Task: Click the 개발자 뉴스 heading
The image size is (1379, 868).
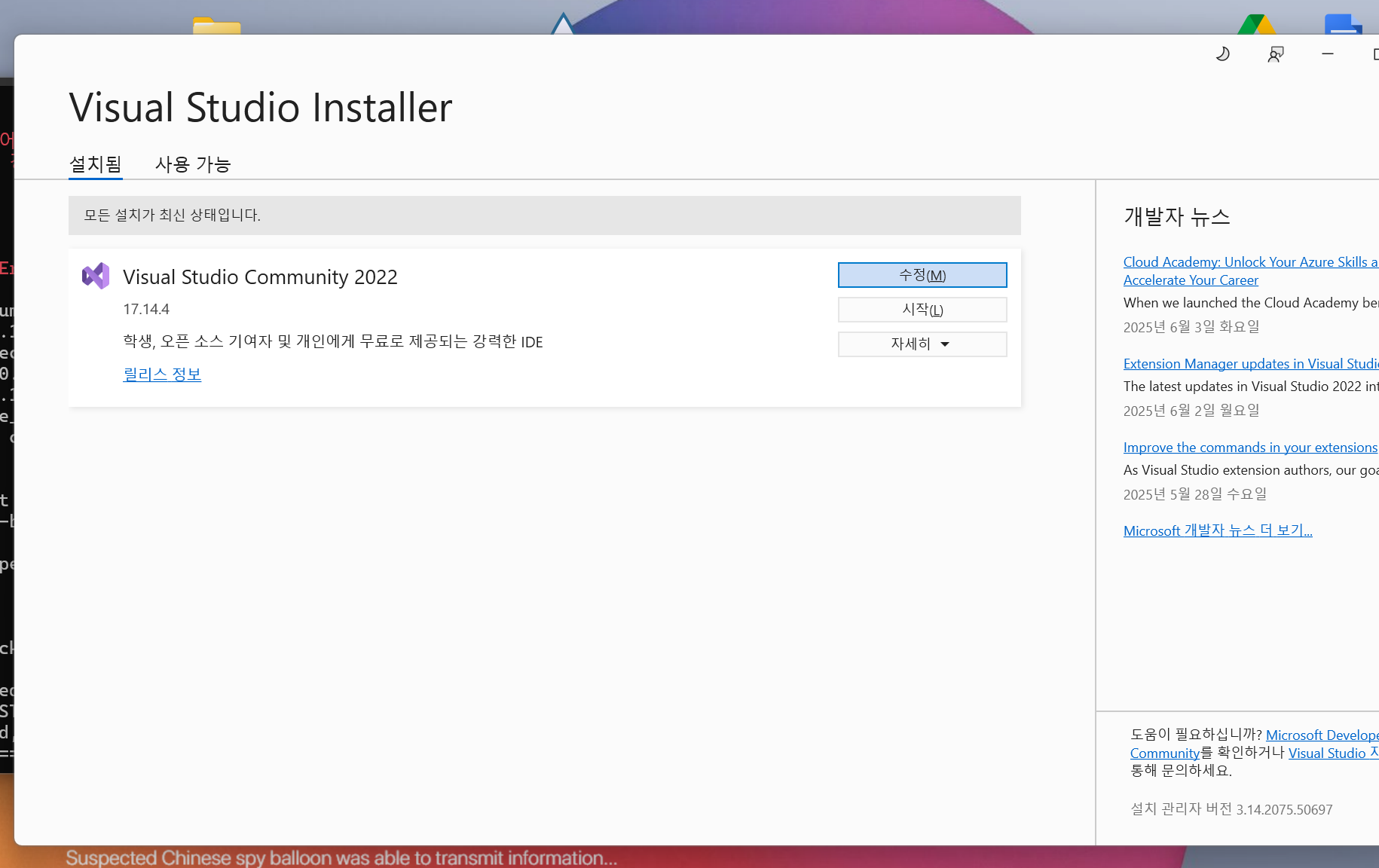Action: click(x=1177, y=217)
